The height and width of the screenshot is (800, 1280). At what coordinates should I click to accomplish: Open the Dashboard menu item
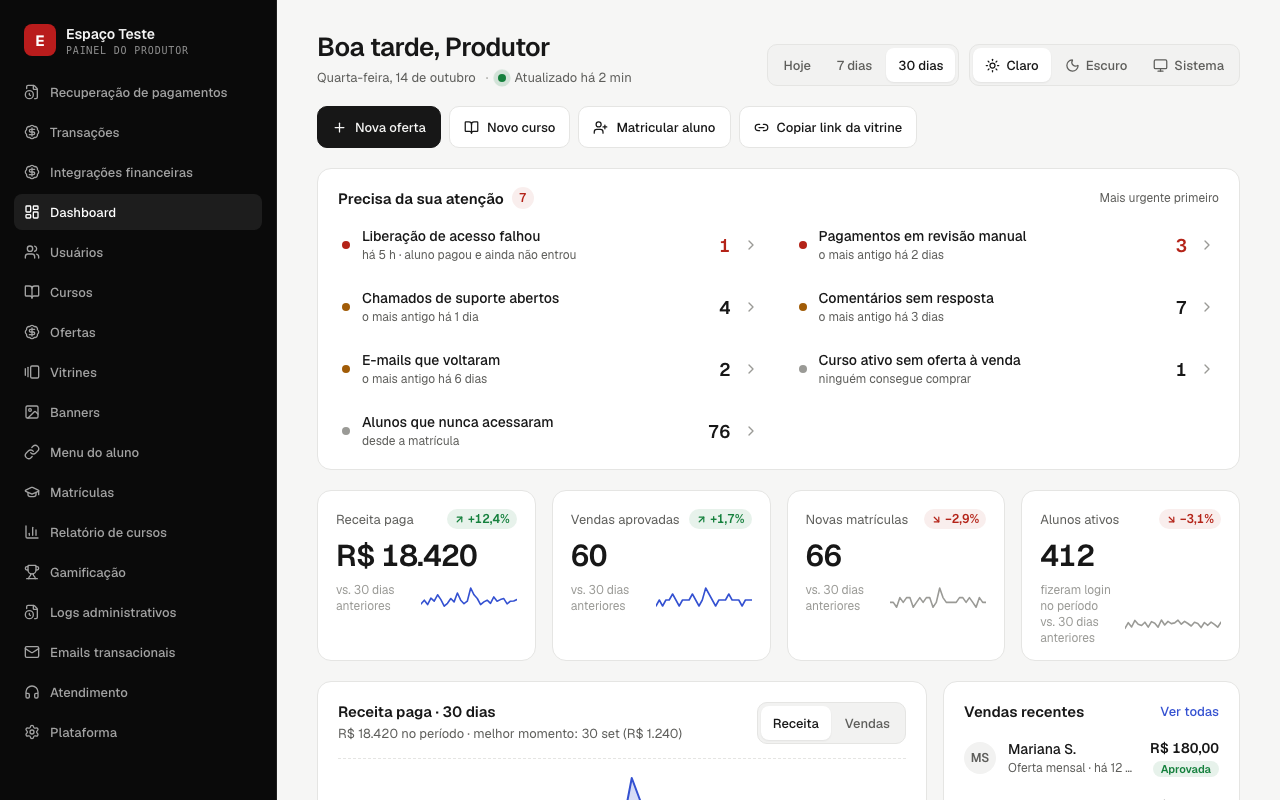[x=138, y=212]
